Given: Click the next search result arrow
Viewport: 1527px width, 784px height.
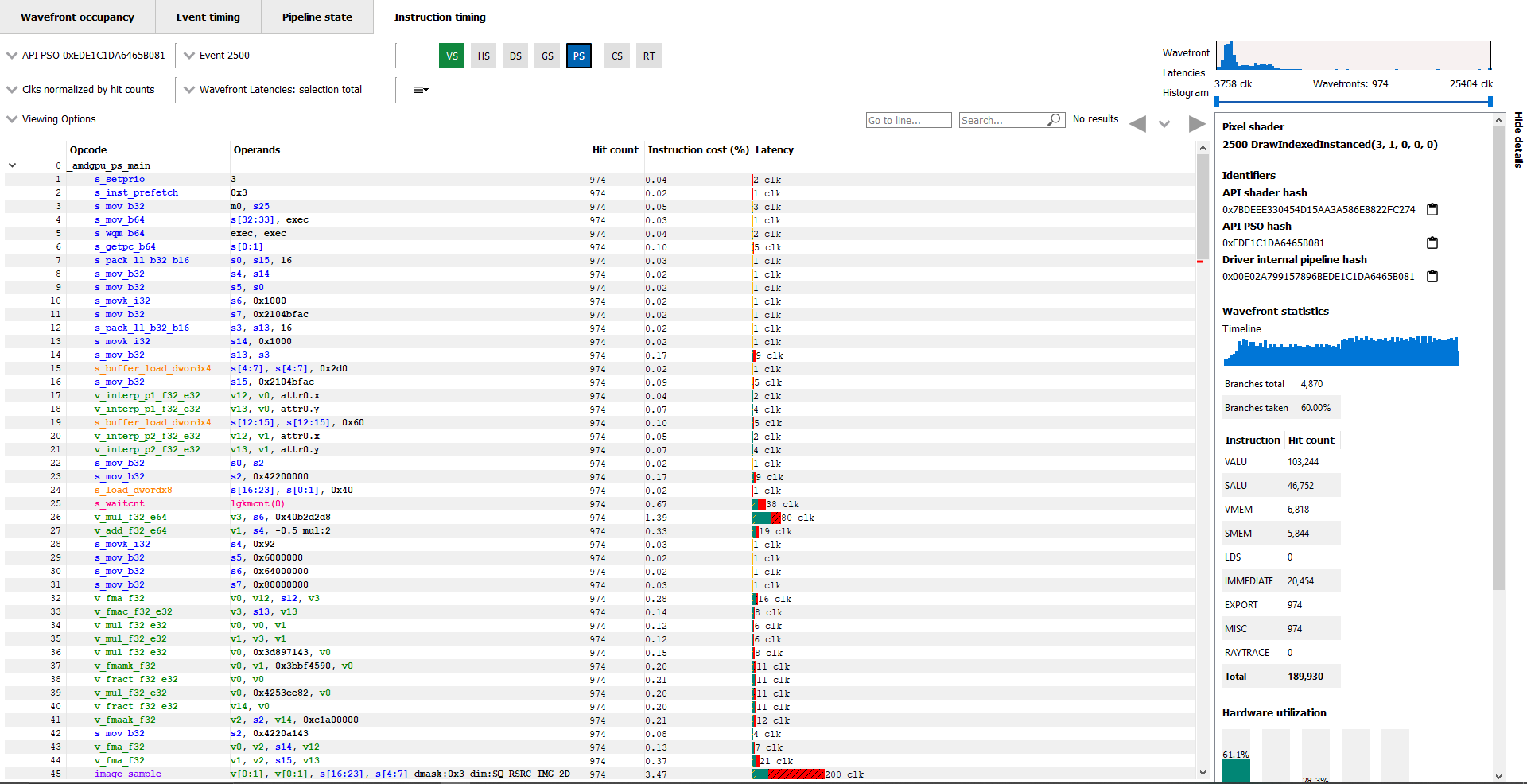Looking at the screenshot, I should (1198, 124).
